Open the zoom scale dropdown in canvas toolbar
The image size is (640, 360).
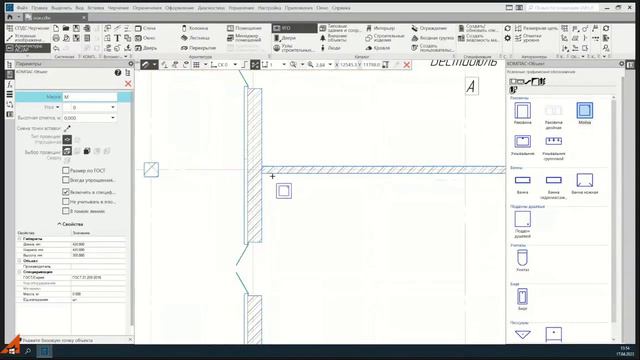pos(330,65)
